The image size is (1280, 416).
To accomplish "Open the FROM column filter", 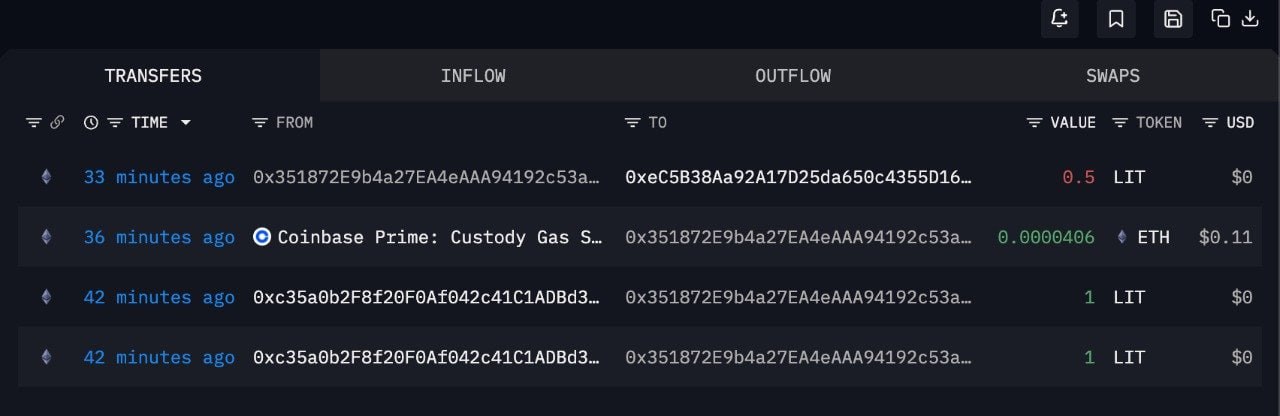I will click(x=260, y=122).
